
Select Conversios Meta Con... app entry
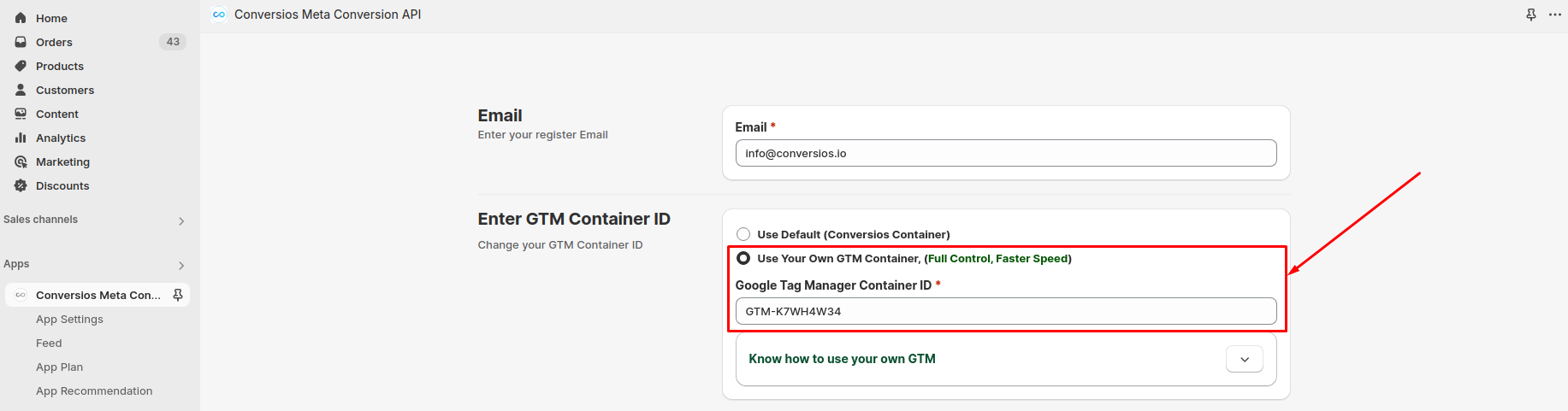98,295
